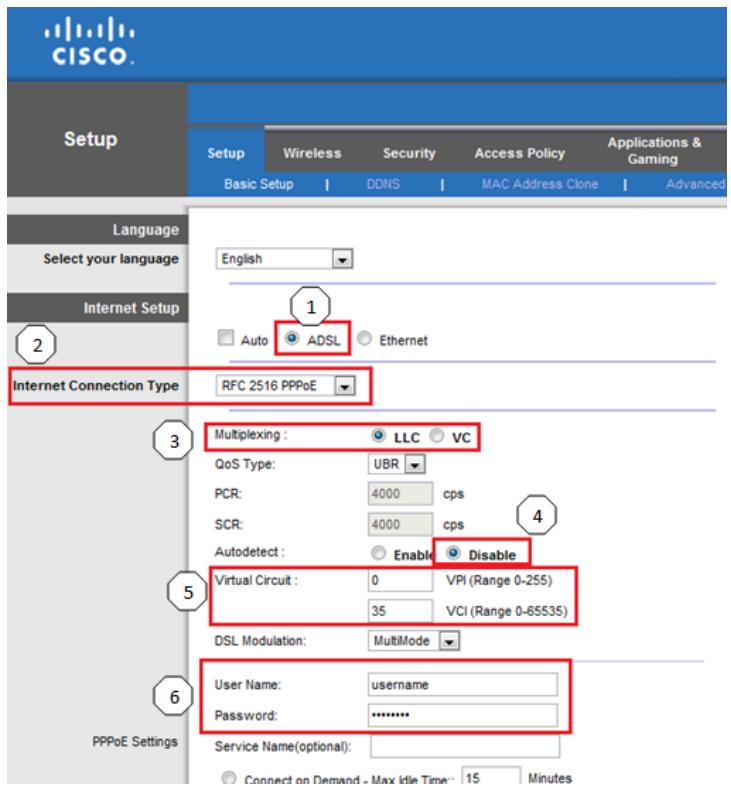Image resolution: width=731 pixels, height=789 pixels.
Task: Click the Cisco logo
Action: click(90, 42)
